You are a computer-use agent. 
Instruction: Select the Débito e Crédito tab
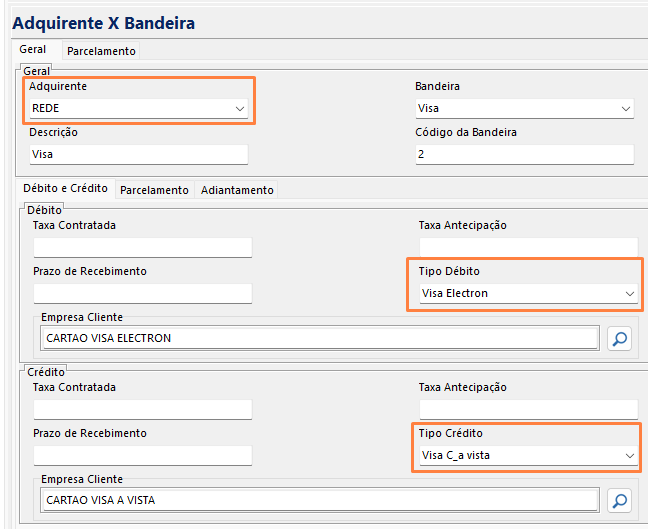[65, 189]
